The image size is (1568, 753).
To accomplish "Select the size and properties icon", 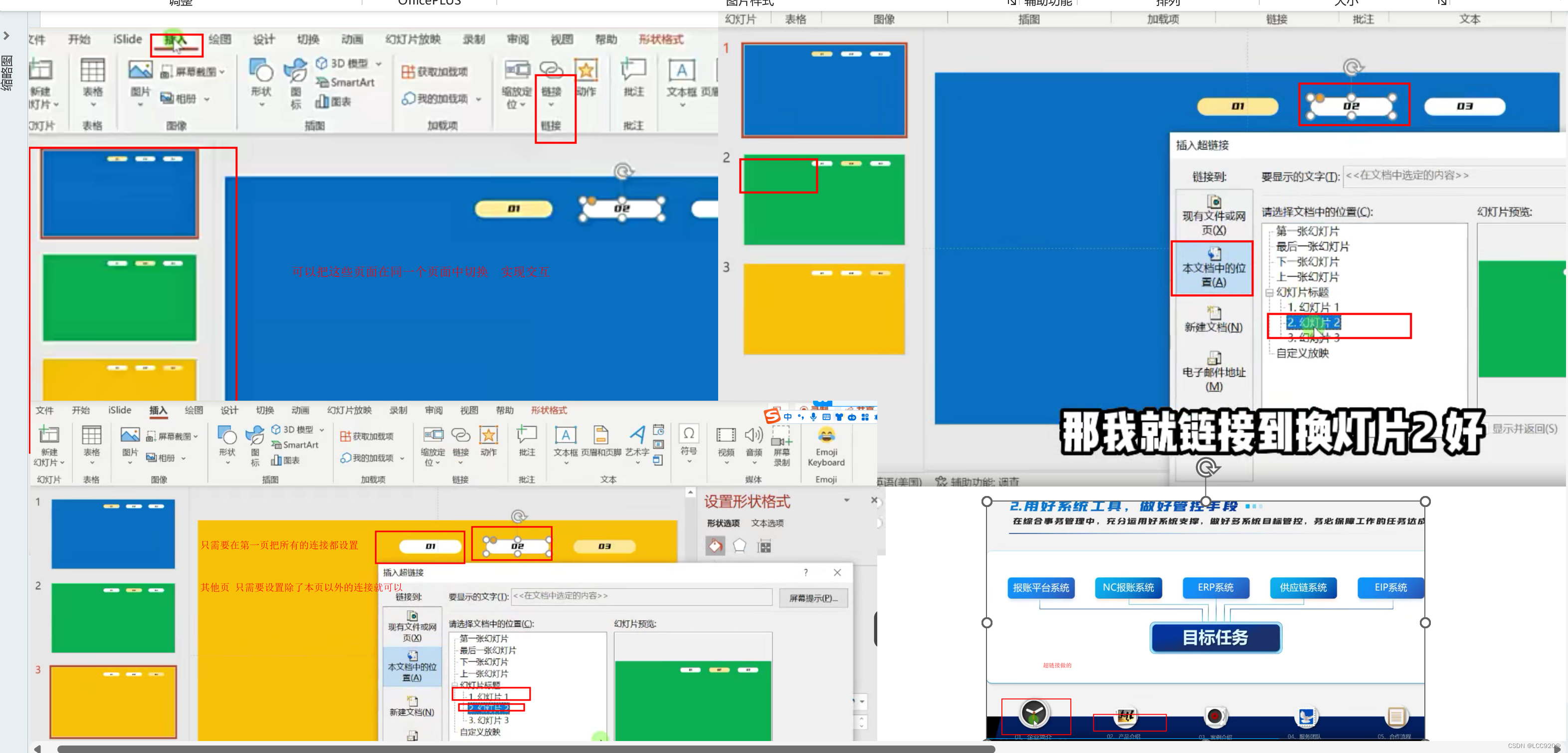I will click(765, 546).
